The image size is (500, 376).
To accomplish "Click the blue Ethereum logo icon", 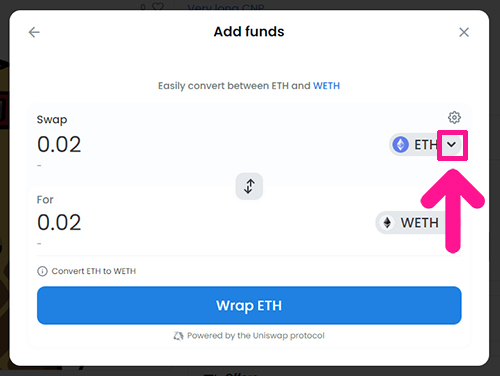I will [400, 145].
